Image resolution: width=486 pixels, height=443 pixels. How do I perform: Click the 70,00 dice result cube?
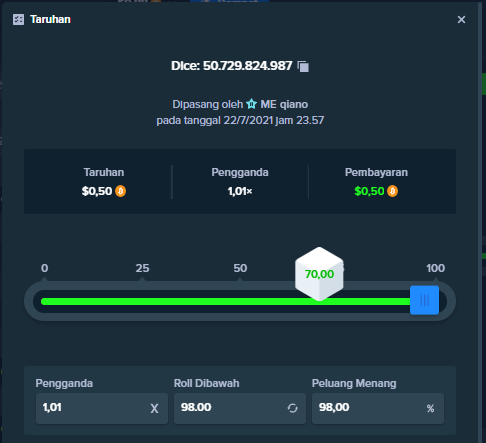click(x=319, y=274)
